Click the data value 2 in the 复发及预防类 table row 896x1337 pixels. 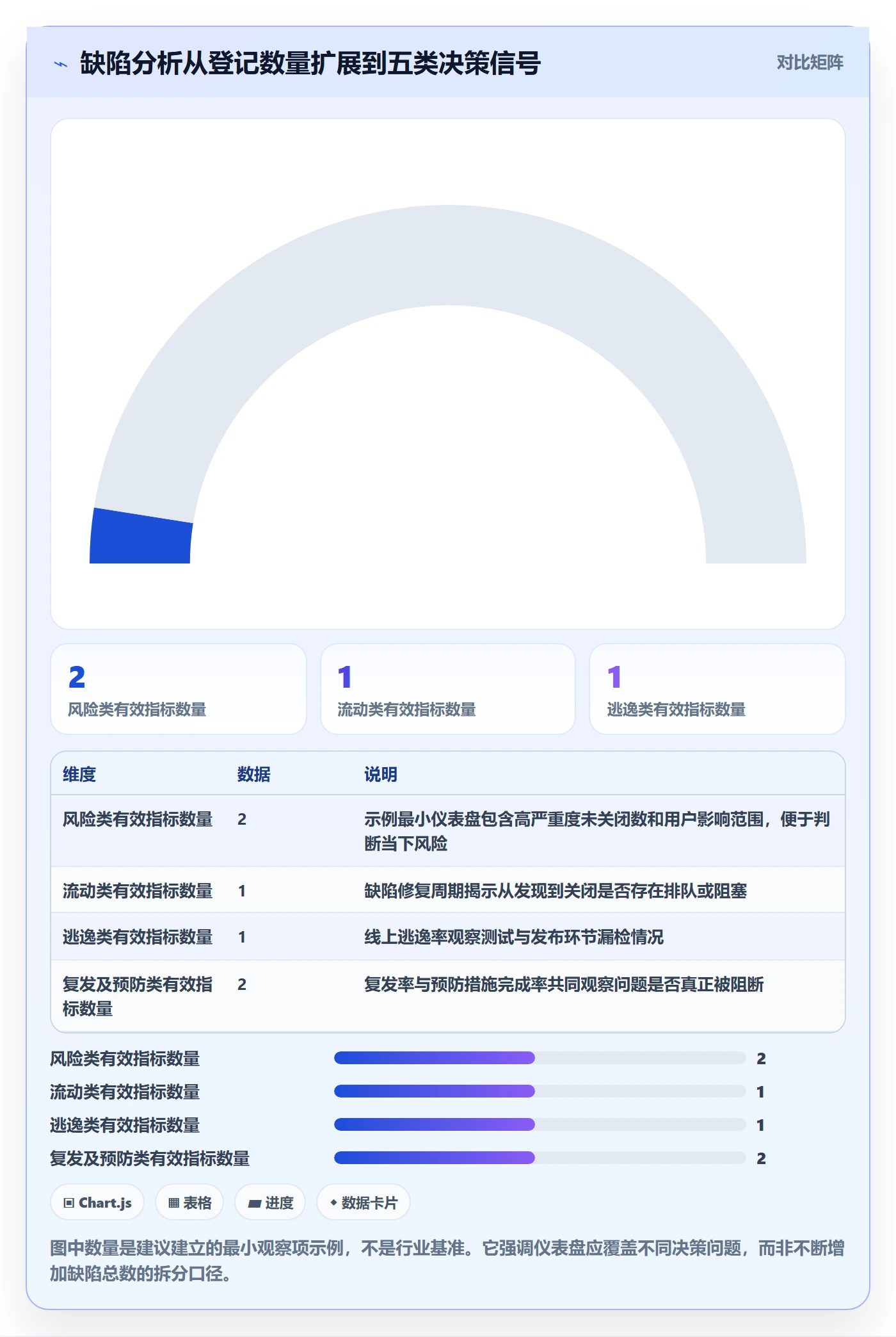(x=242, y=984)
